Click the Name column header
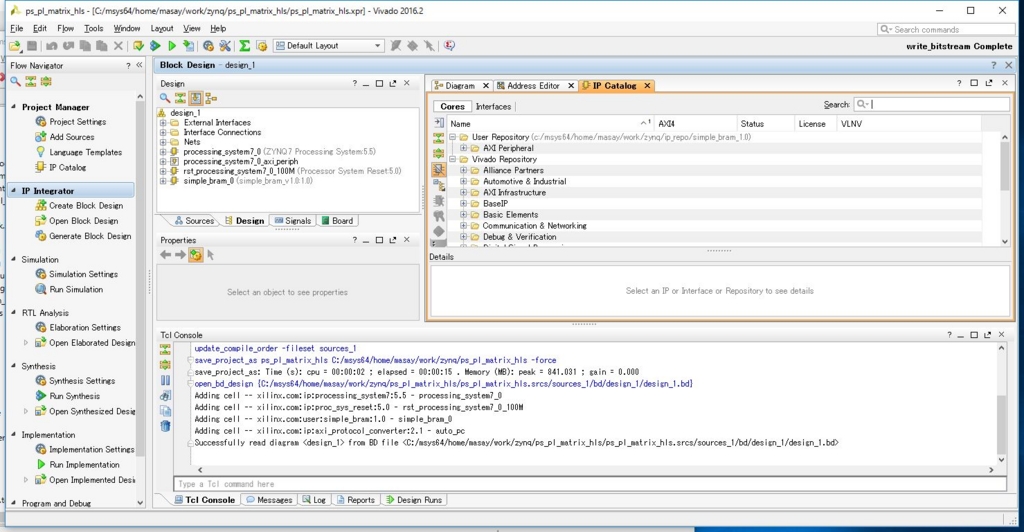The height and width of the screenshot is (532, 1024). click(550, 123)
